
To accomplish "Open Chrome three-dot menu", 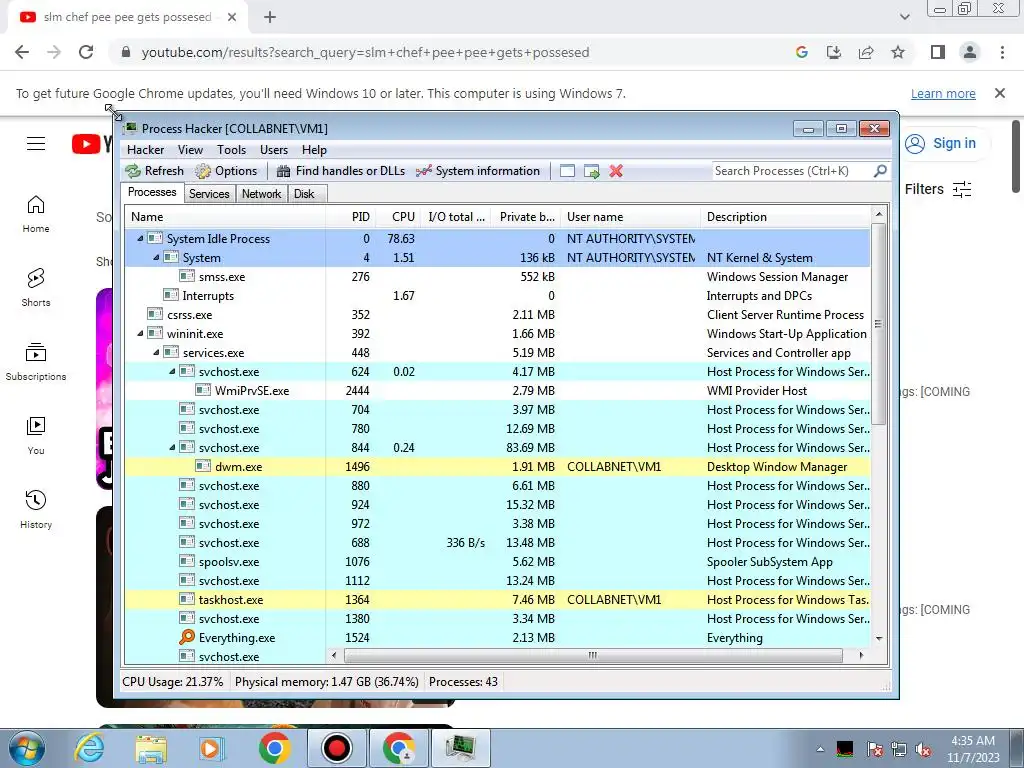I will [x=1002, y=52].
